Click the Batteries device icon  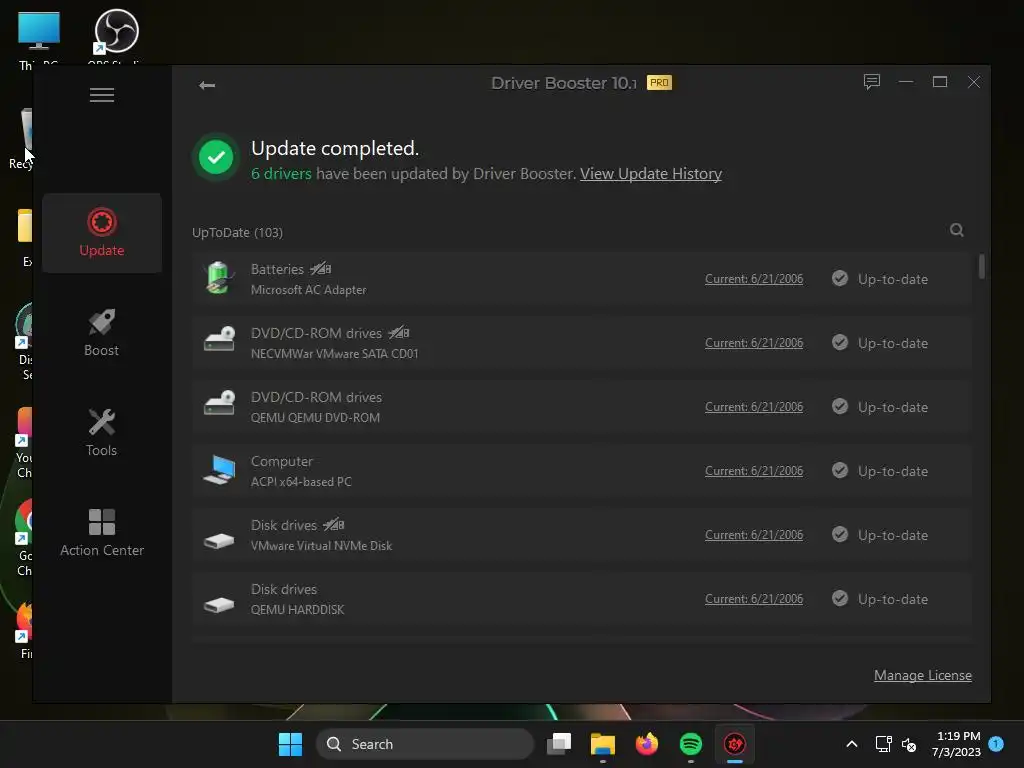point(219,278)
